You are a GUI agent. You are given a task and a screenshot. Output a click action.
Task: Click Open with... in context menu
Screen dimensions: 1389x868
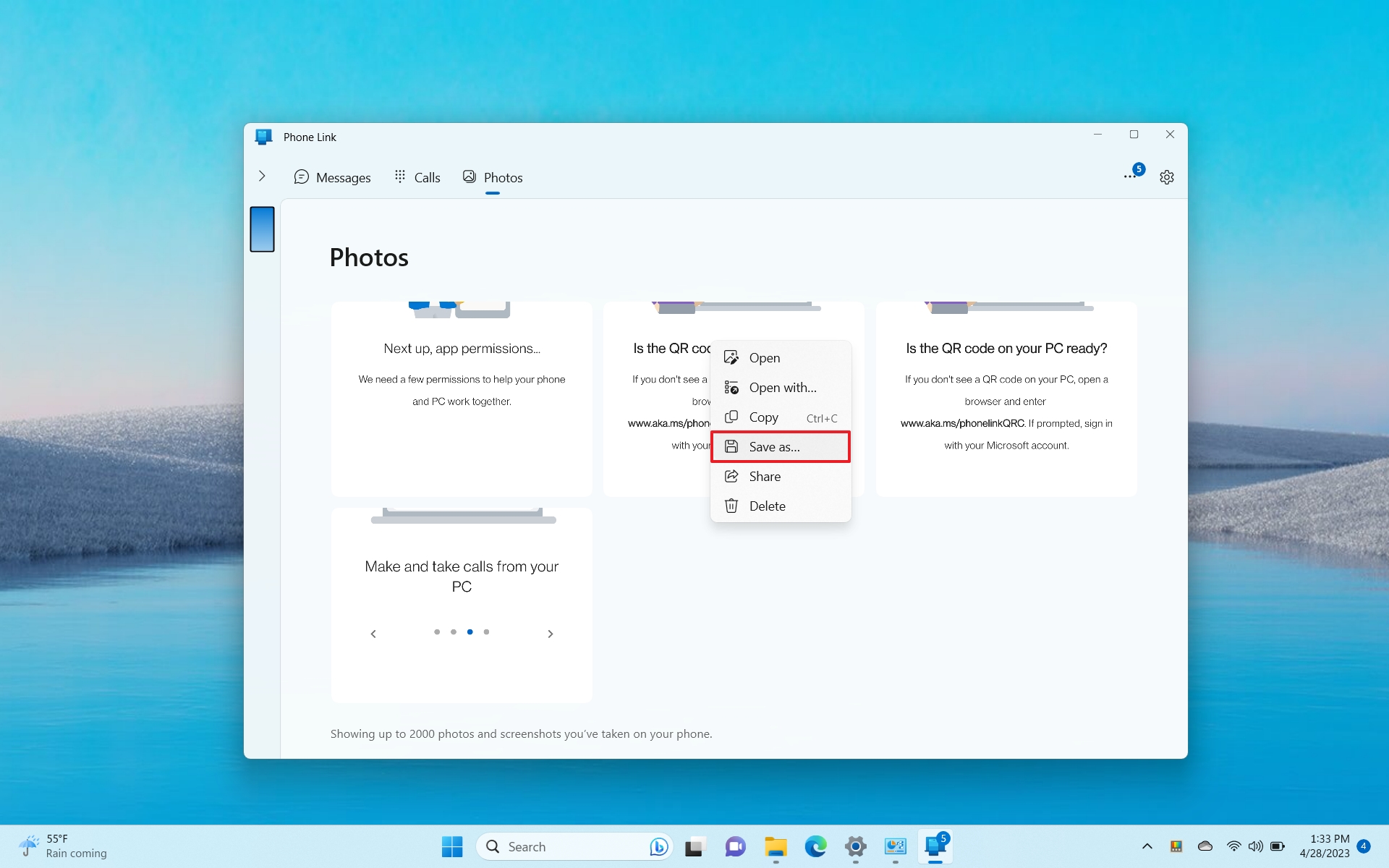coord(781,387)
